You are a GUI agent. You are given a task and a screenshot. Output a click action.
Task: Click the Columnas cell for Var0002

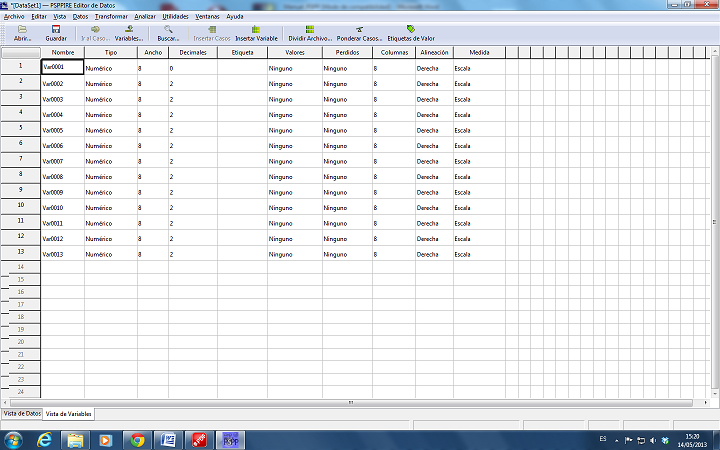point(394,84)
